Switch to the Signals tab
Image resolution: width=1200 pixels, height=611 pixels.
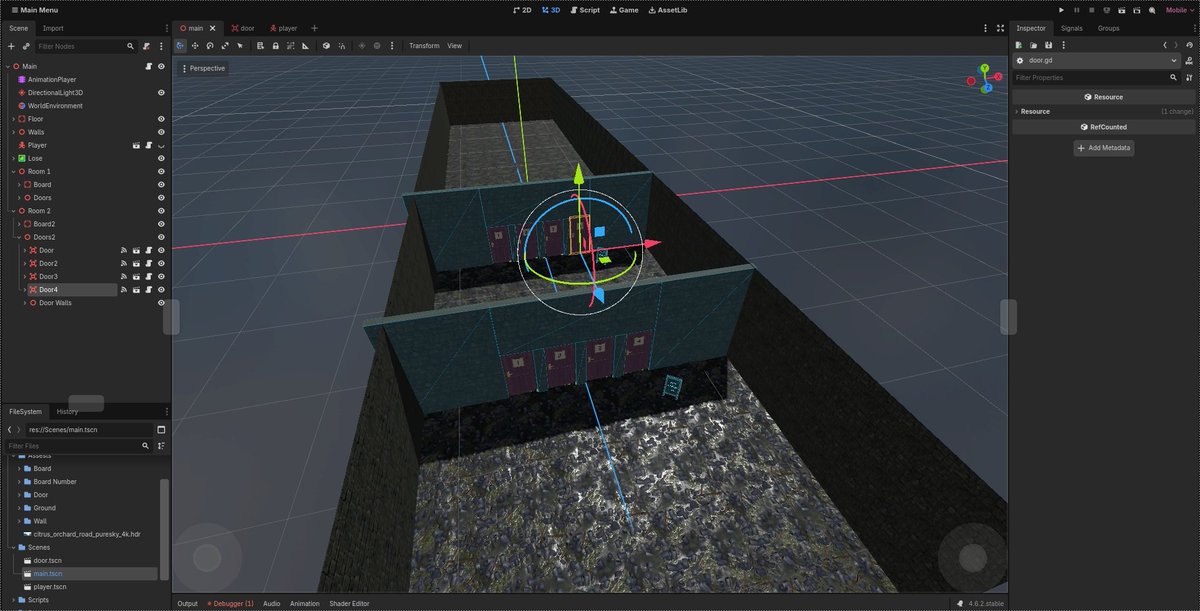coord(1072,28)
